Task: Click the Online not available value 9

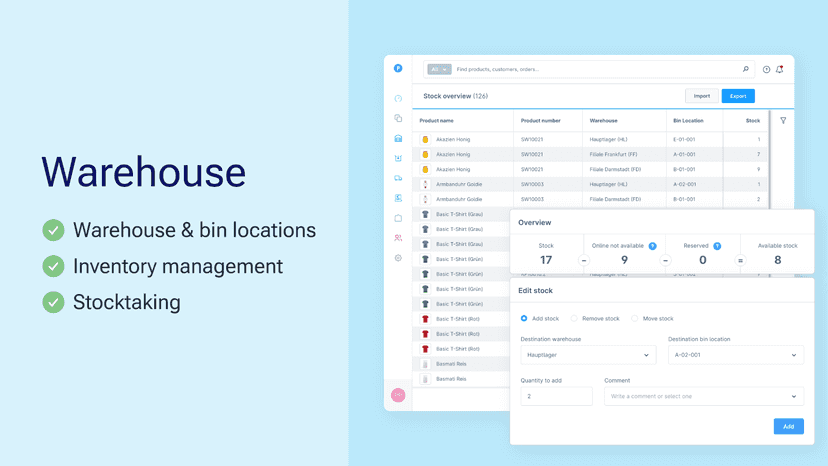Action: [624, 260]
